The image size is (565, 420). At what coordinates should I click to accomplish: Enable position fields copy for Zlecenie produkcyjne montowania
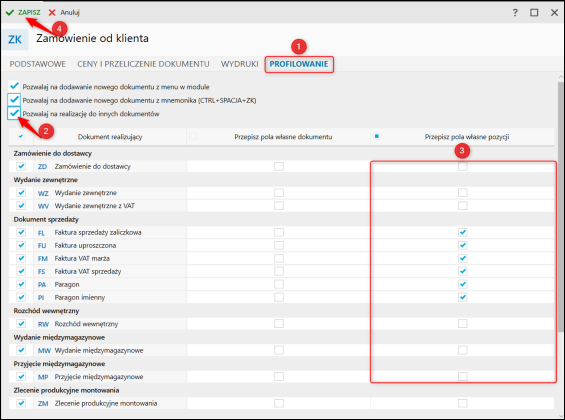pyautogui.click(x=463, y=403)
